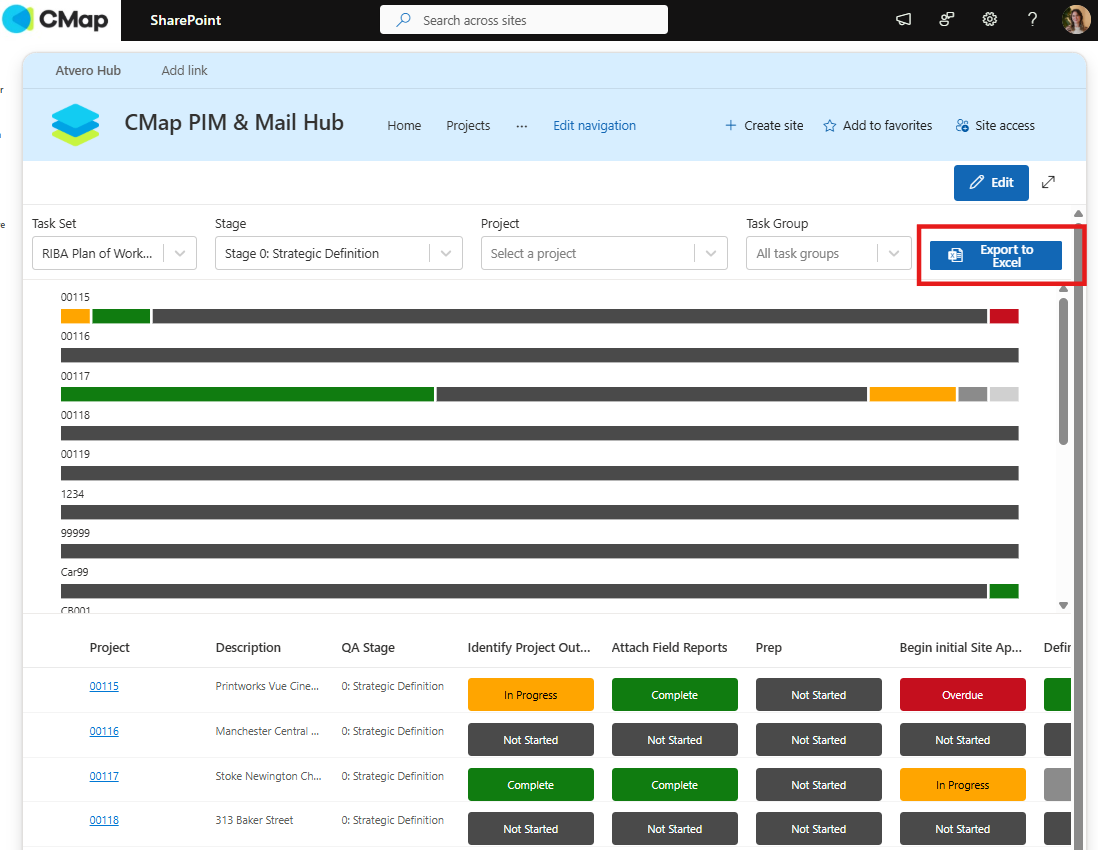This screenshot has width=1098, height=850.
Task: Click the orange segment in 00117 bar
Action: pyautogui.click(x=912, y=394)
